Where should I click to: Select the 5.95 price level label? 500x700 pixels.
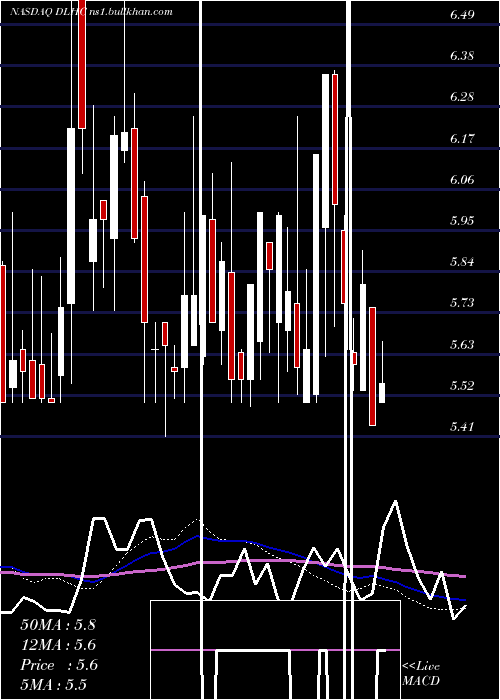click(x=462, y=221)
